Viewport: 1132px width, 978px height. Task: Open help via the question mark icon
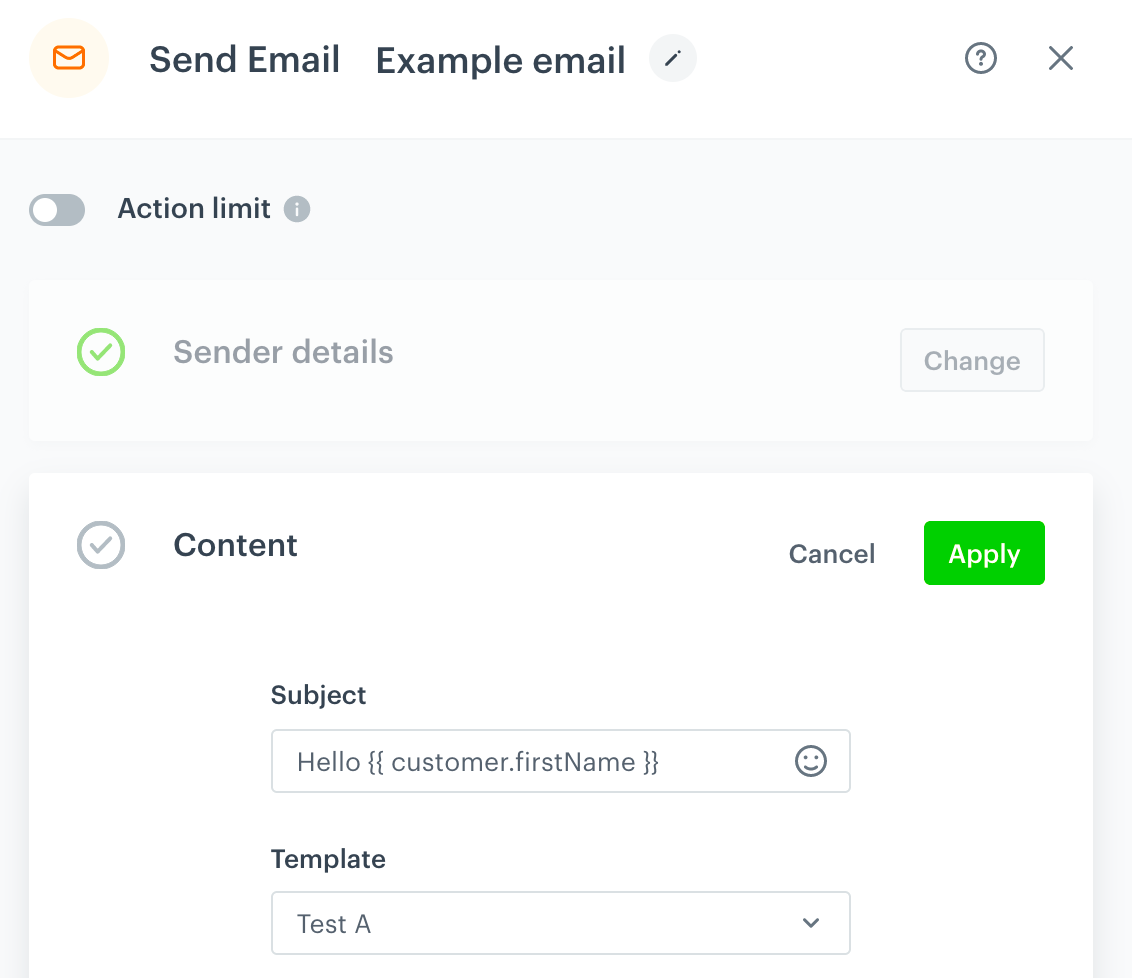tap(980, 58)
